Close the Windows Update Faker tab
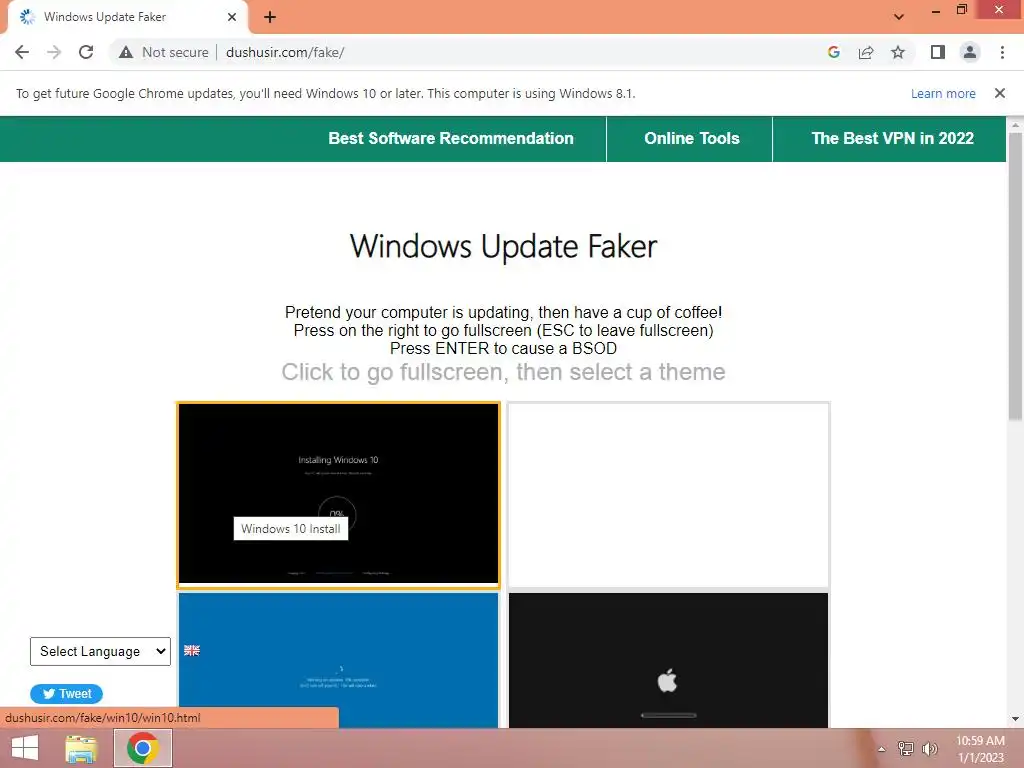Image resolution: width=1024 pixels, height=768 pixels. coord(232,17)
